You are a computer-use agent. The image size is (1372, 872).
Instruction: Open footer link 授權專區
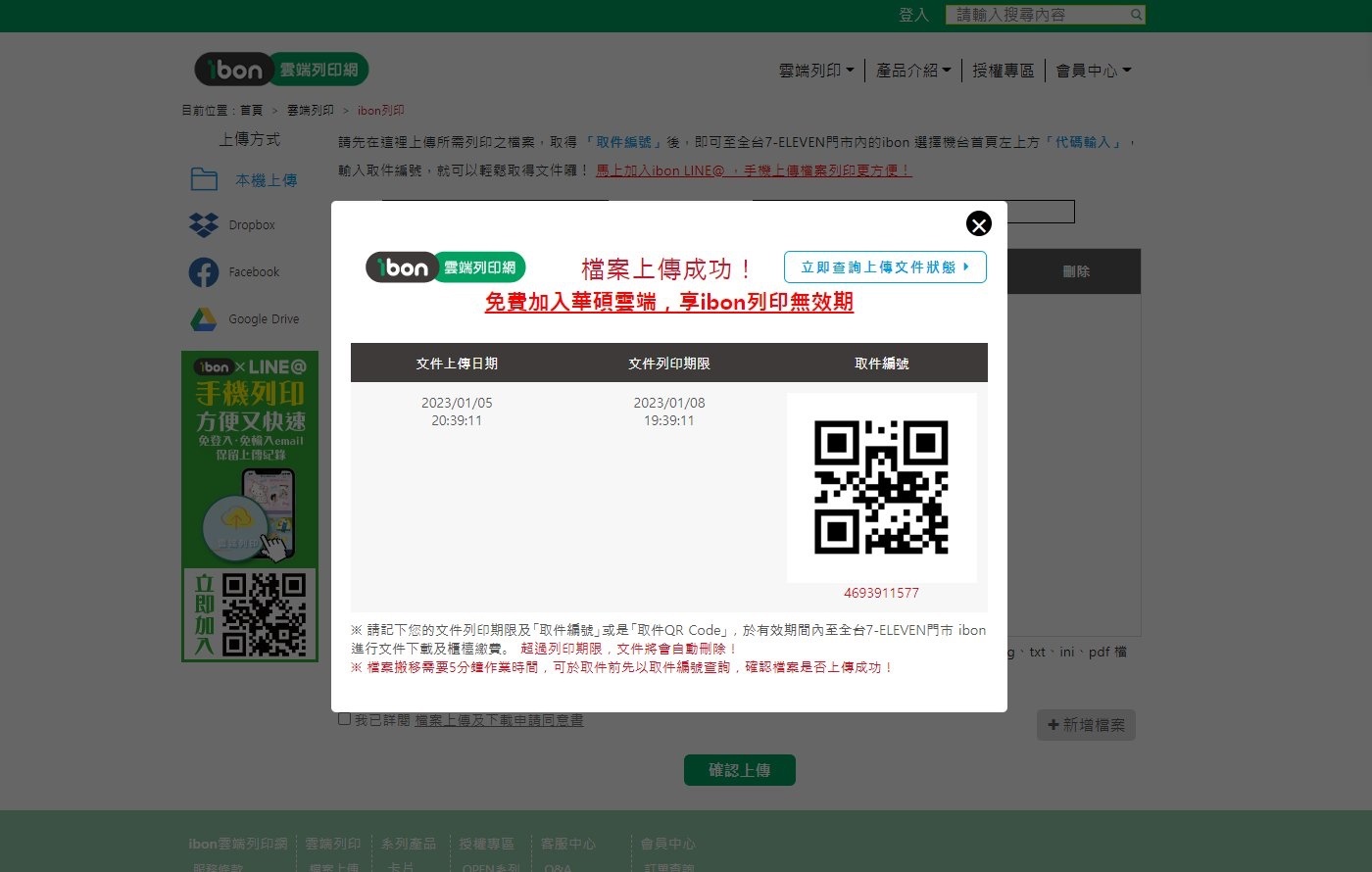point(486,844)
